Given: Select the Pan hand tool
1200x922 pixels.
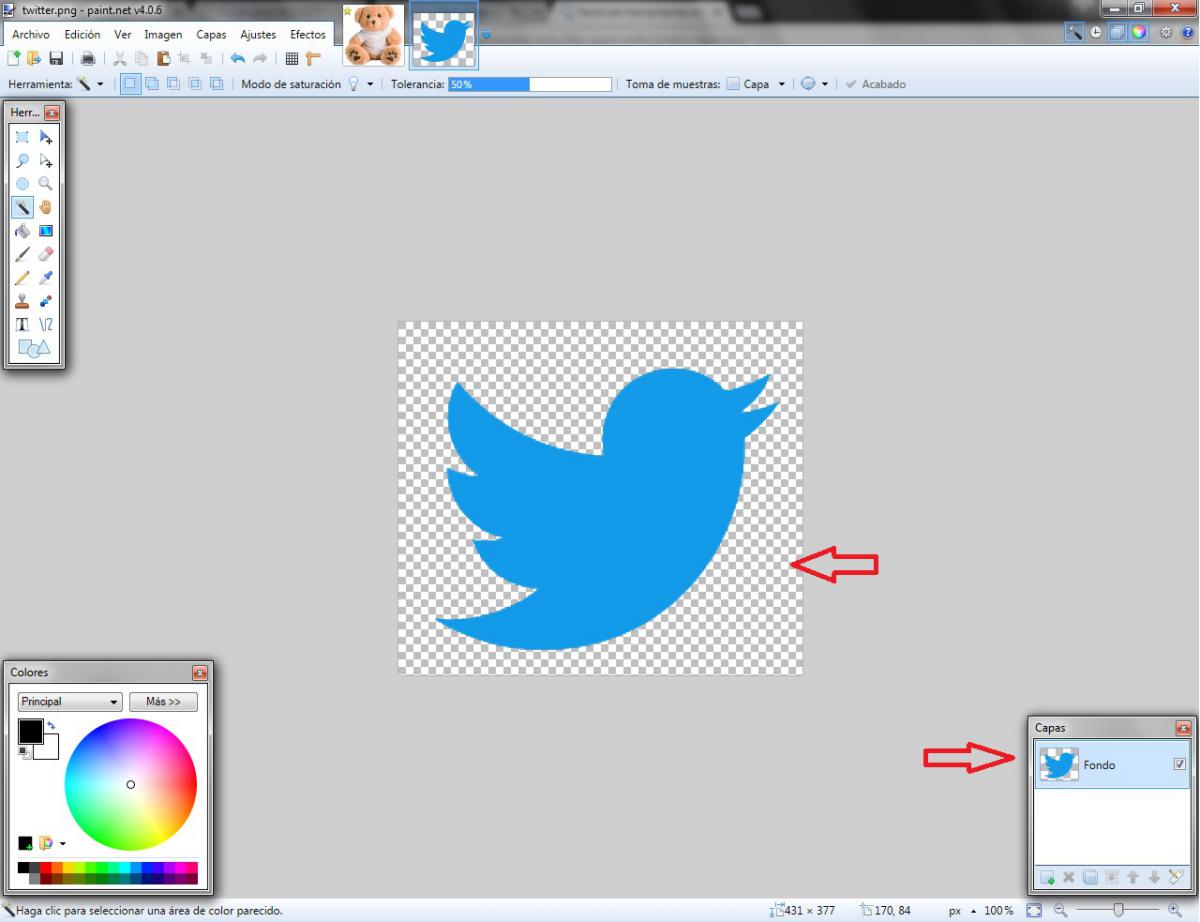Looking at the screenshot, I should pyautogui.click(x=45, y=207).
